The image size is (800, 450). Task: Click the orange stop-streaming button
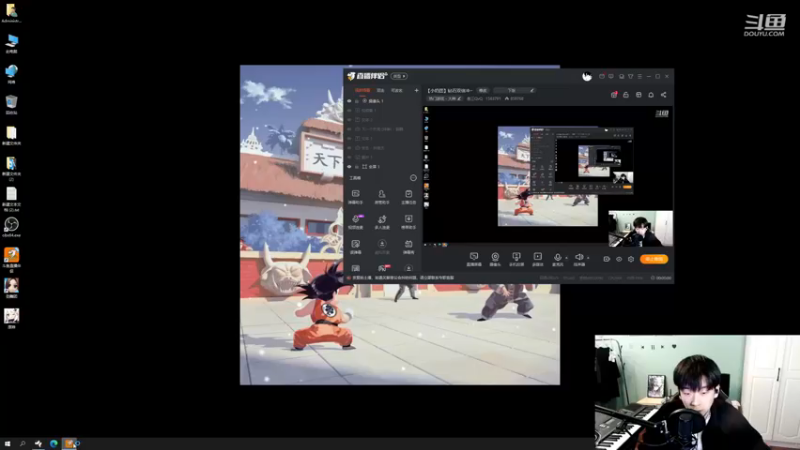tap(654, 259)
